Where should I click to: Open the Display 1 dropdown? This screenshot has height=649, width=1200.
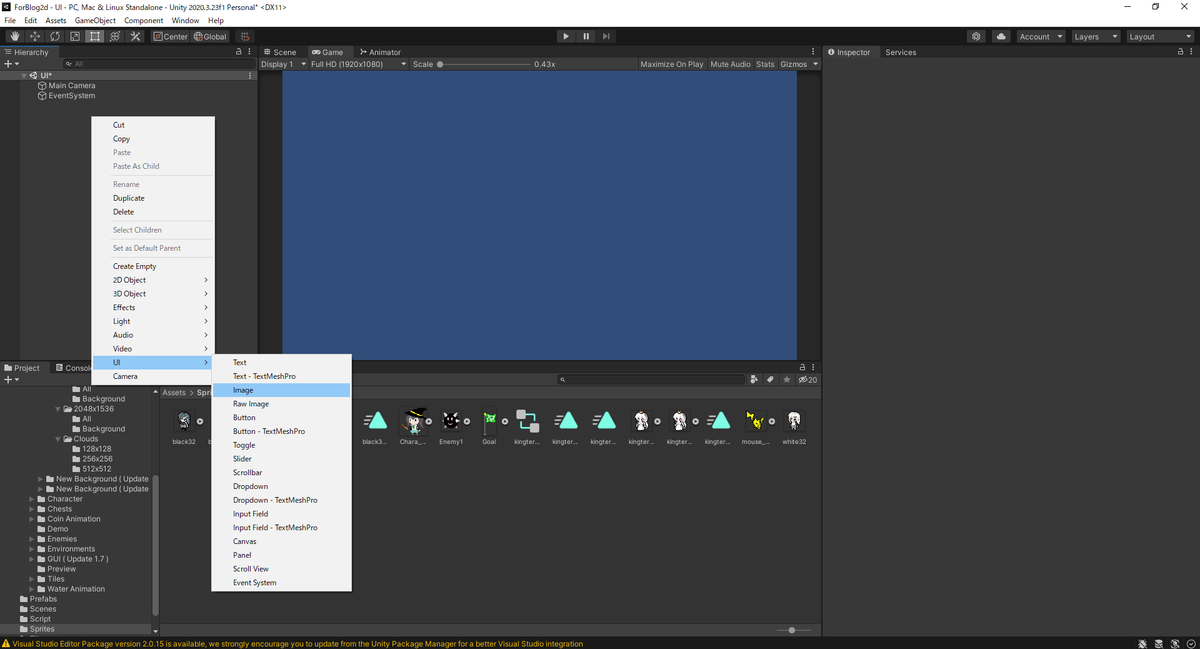coord(283,63)
